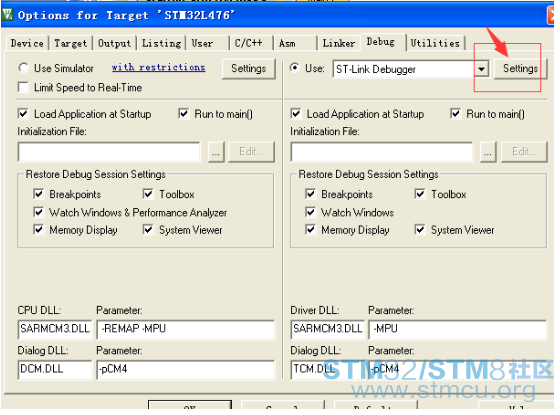The image size is (560, 415).
Task: Click Dialog DLL field DCM.DLL
Action: tap(55, 369)
